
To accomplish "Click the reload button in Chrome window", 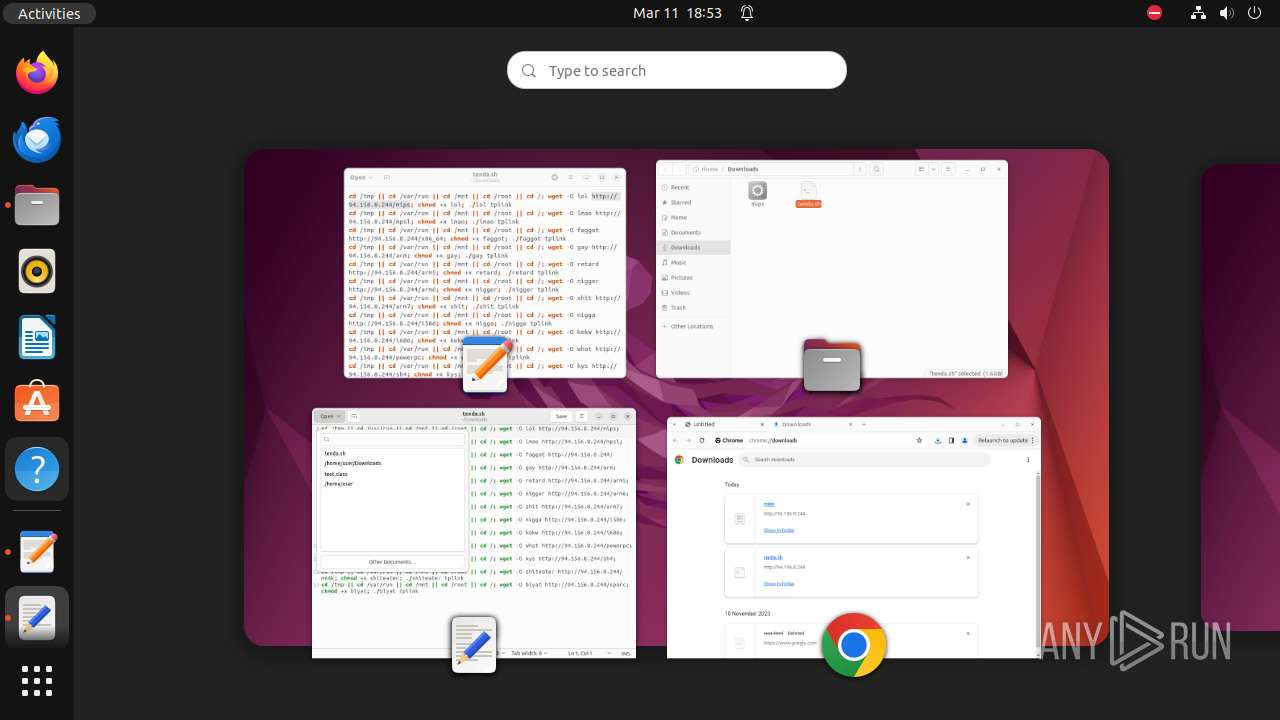I will coord(702,440).
